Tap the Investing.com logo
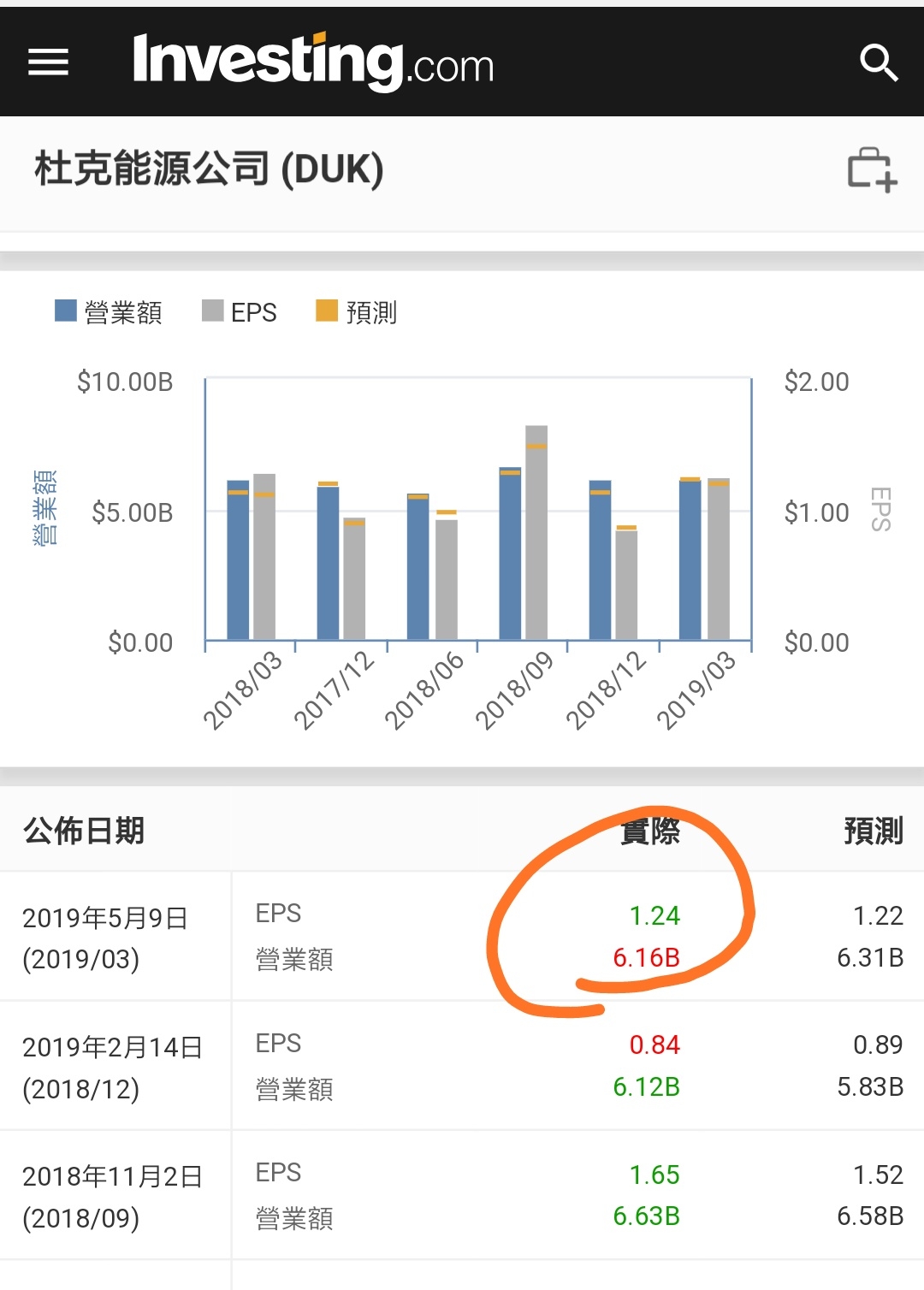This screenshot has width=924, height=1290. [313, 62]
